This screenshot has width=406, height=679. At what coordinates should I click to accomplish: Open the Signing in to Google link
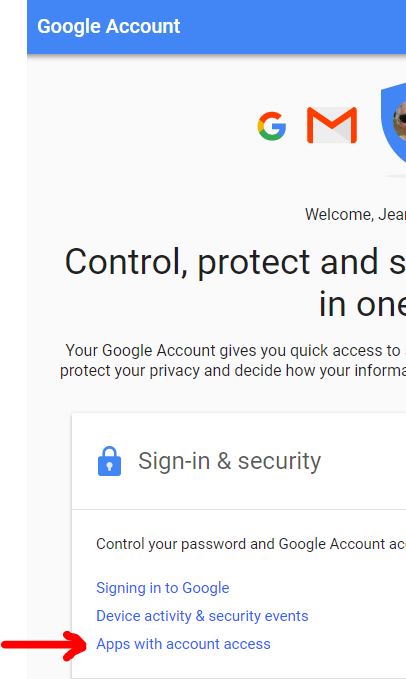(163, 588)
